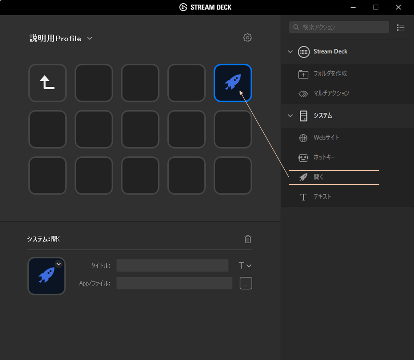Select the Webサイト globe icon

303,138
